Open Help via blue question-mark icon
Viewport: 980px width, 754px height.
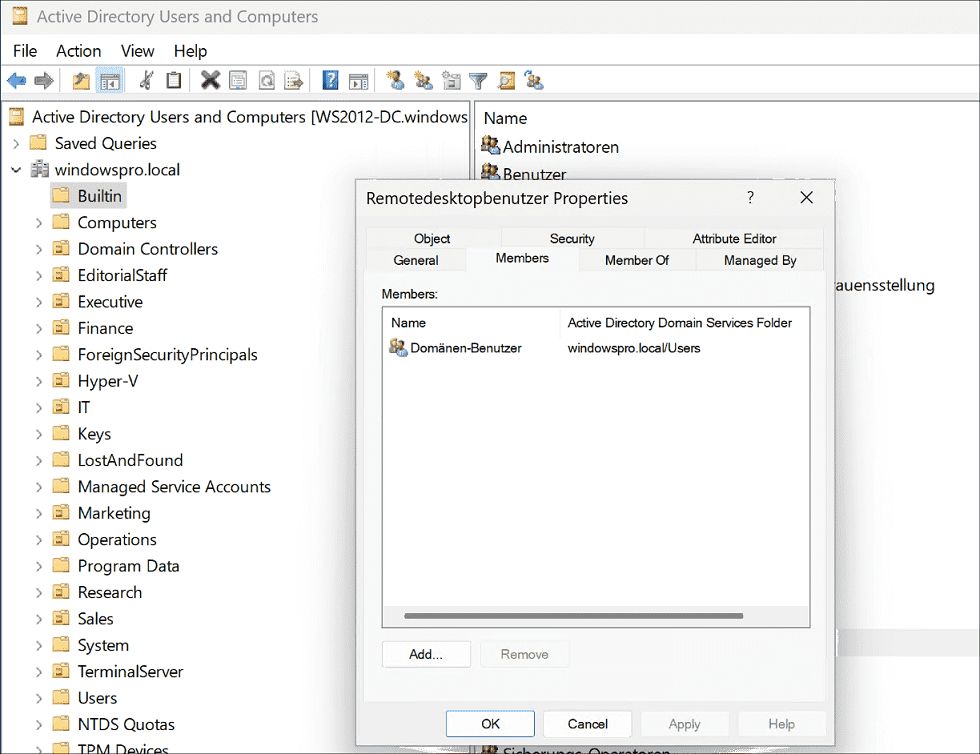pos(330,81)
